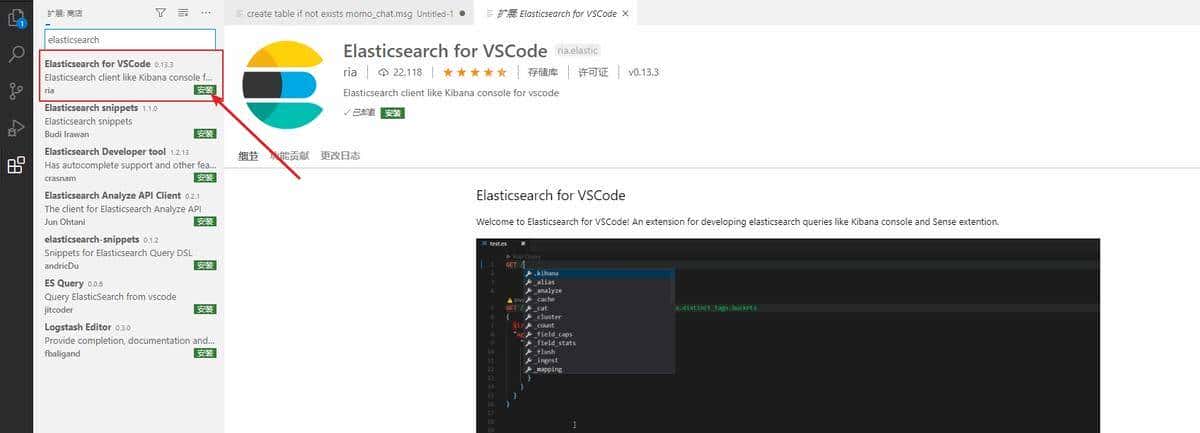
Task: Click the elasticsearch extension search box
Action: (x=130, y=40)
